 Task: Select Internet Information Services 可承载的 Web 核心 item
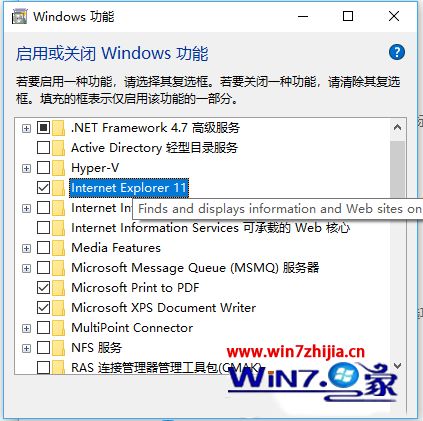[x=211, y=228]
